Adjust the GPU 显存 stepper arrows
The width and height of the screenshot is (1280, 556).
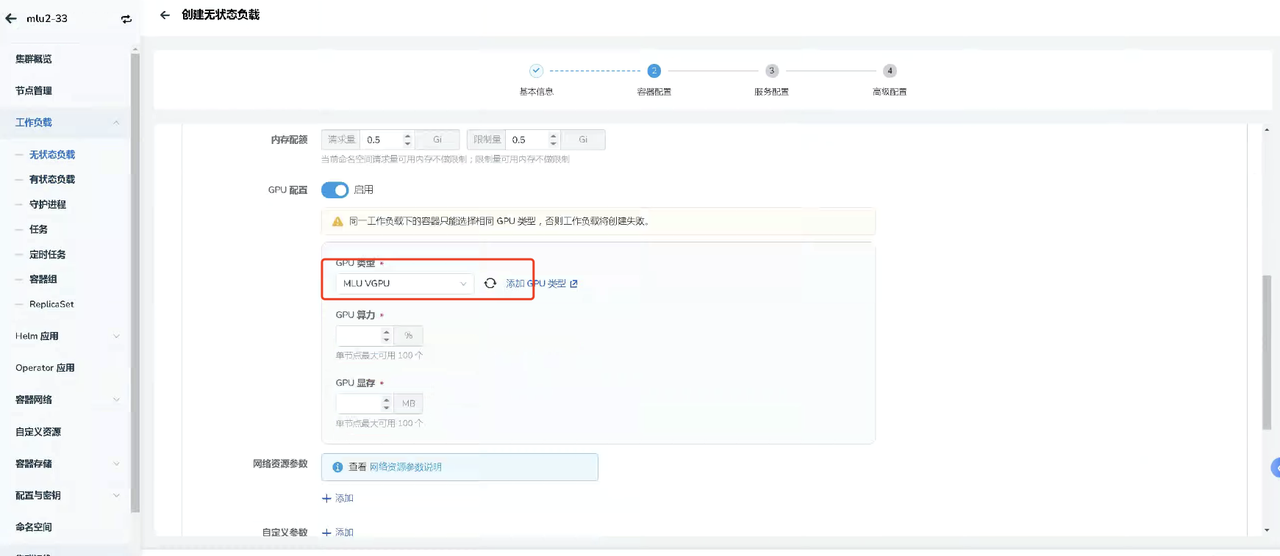pyautogui.click(x=387, y=403)
